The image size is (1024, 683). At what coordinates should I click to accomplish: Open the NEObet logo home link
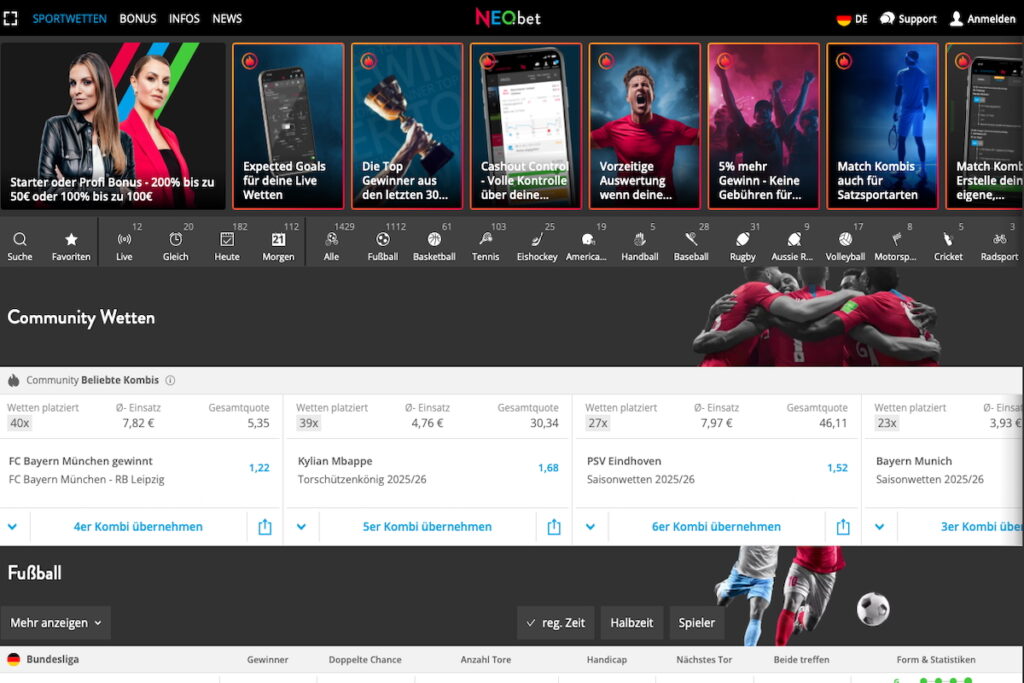point(508,18)
